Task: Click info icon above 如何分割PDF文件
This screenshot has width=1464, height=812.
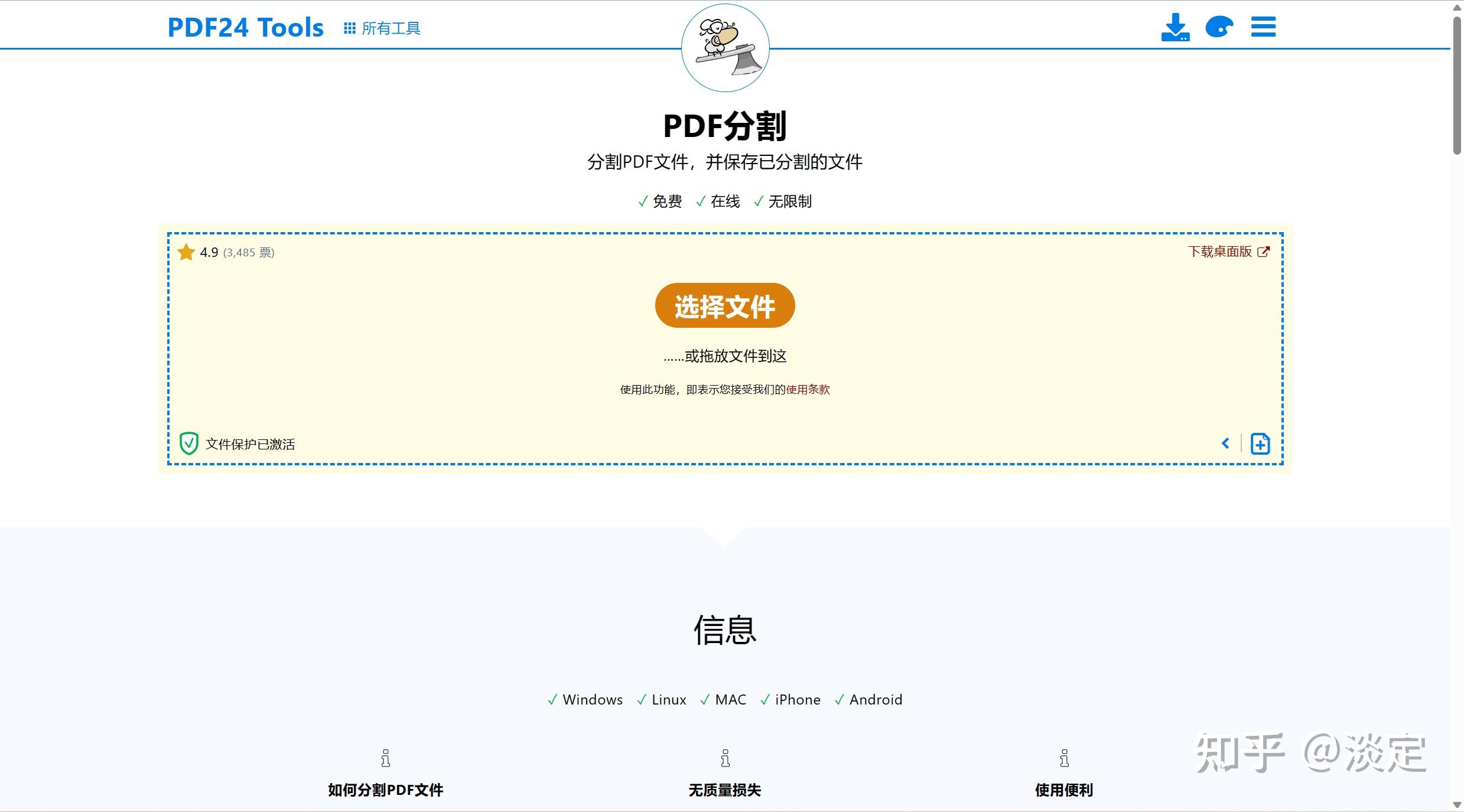Action: [385, 758]
